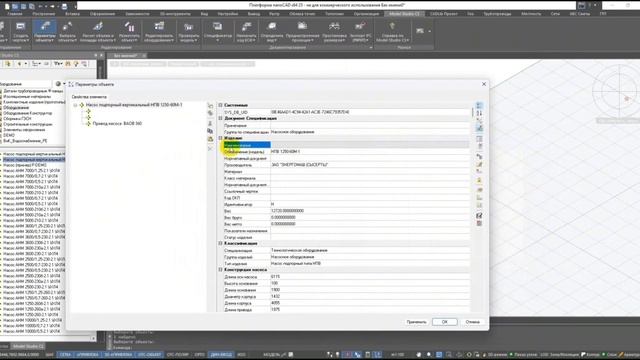Click the Open file icon in quick access toolbar
Viewport: 640px width, 360px height.
tap(15, 6)
